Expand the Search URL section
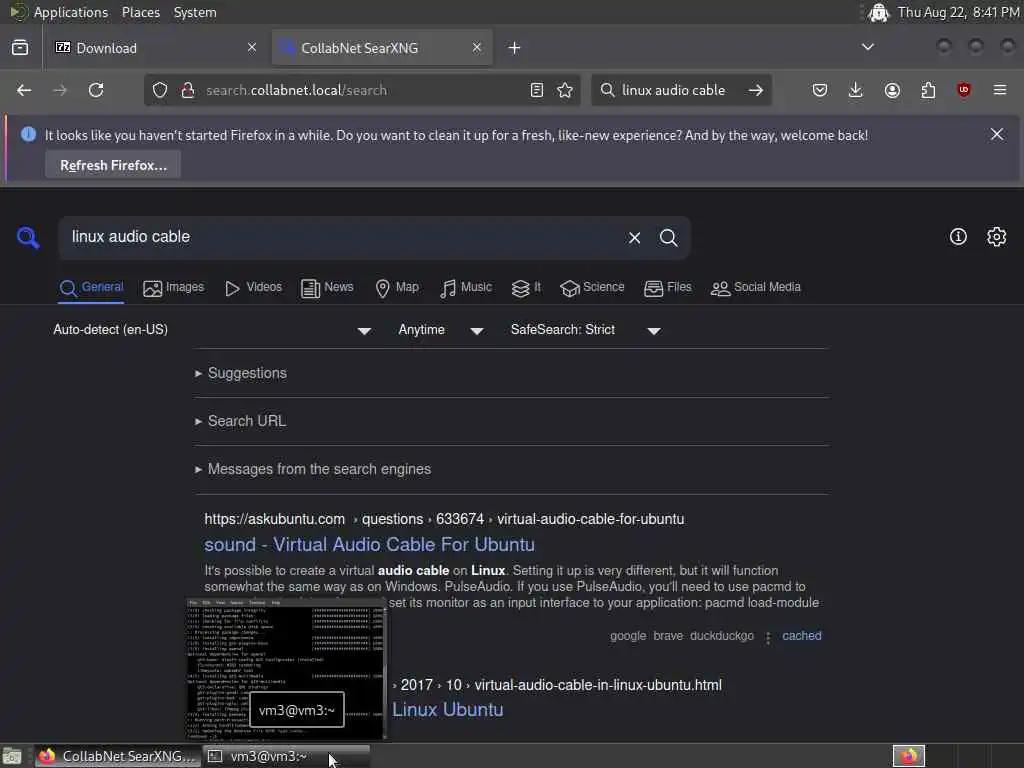This screenshot has width=1024, height=768. (240, 421)
